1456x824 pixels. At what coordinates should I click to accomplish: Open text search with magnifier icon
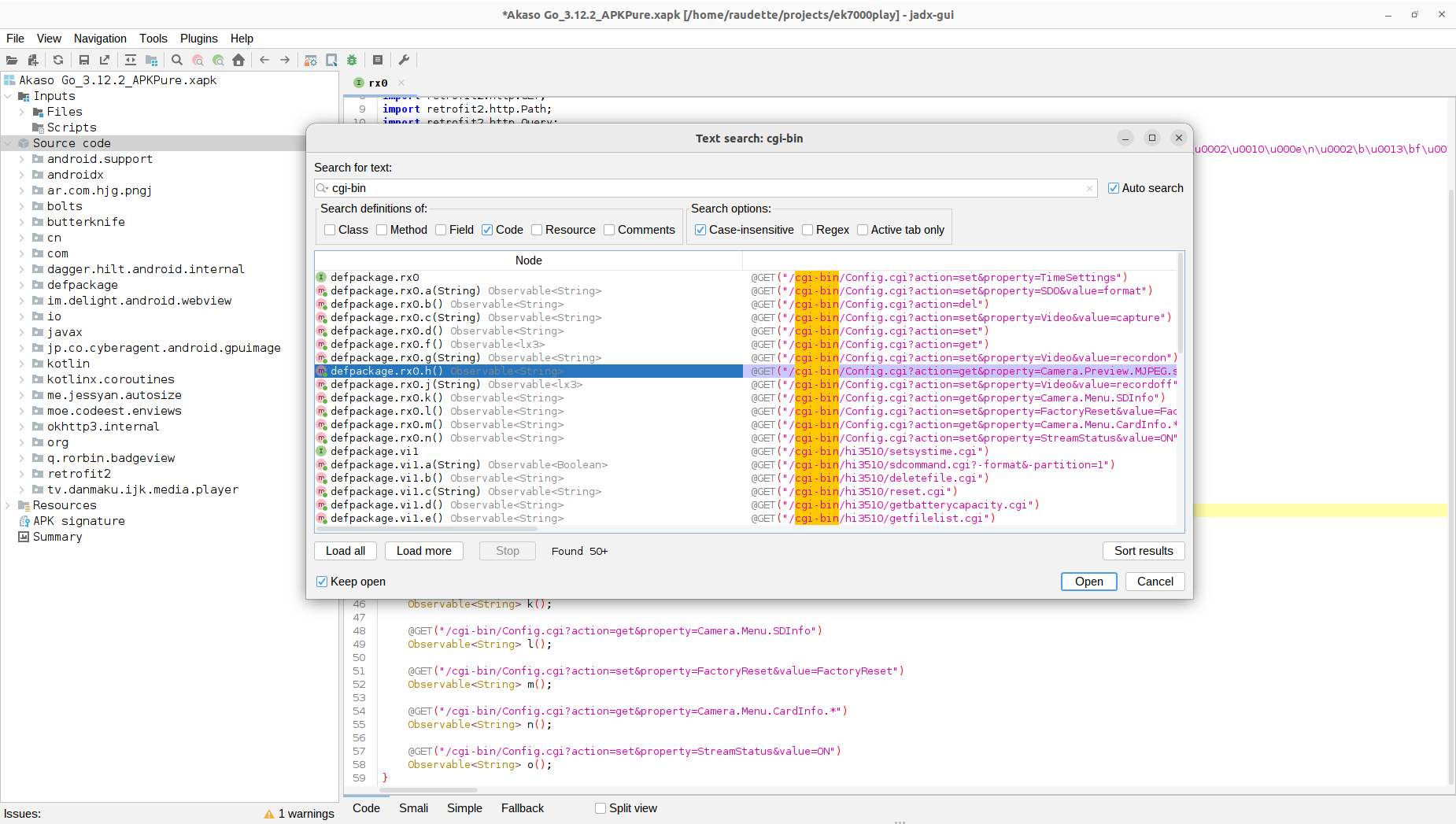[177, 60]
